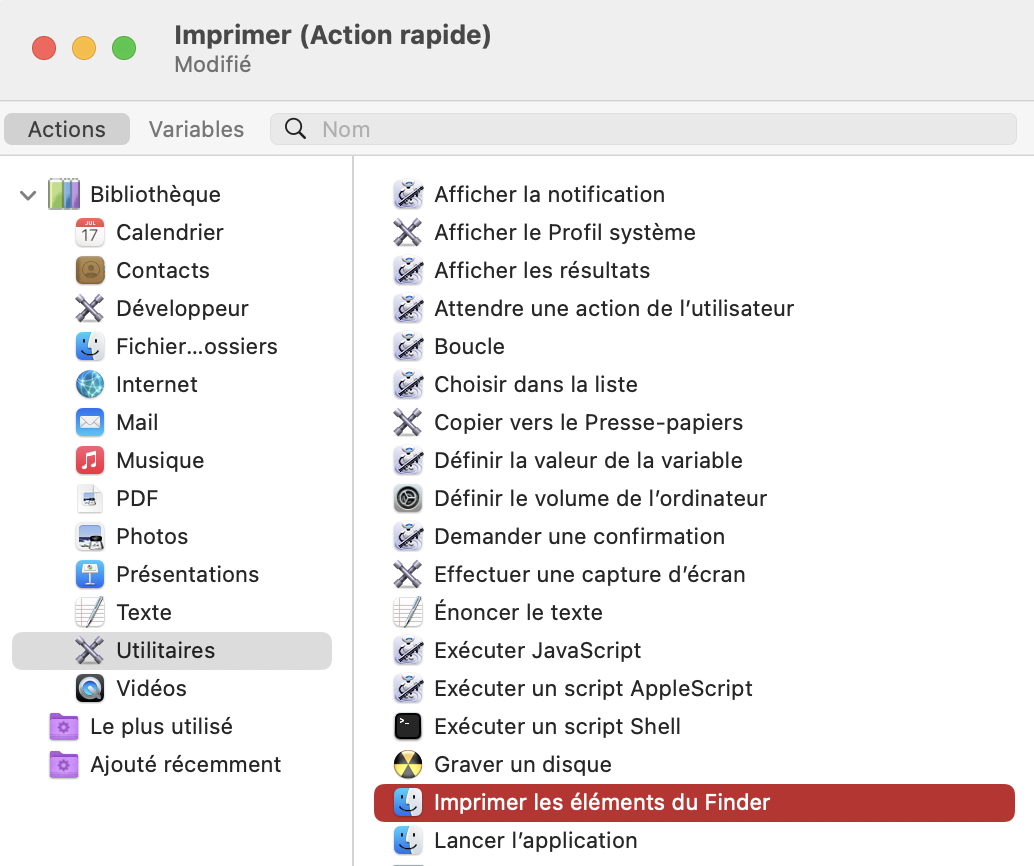Click the Exécuter un script Shell terminal icon
This screenshot has height=866, width=1034.
click(408, 727)
